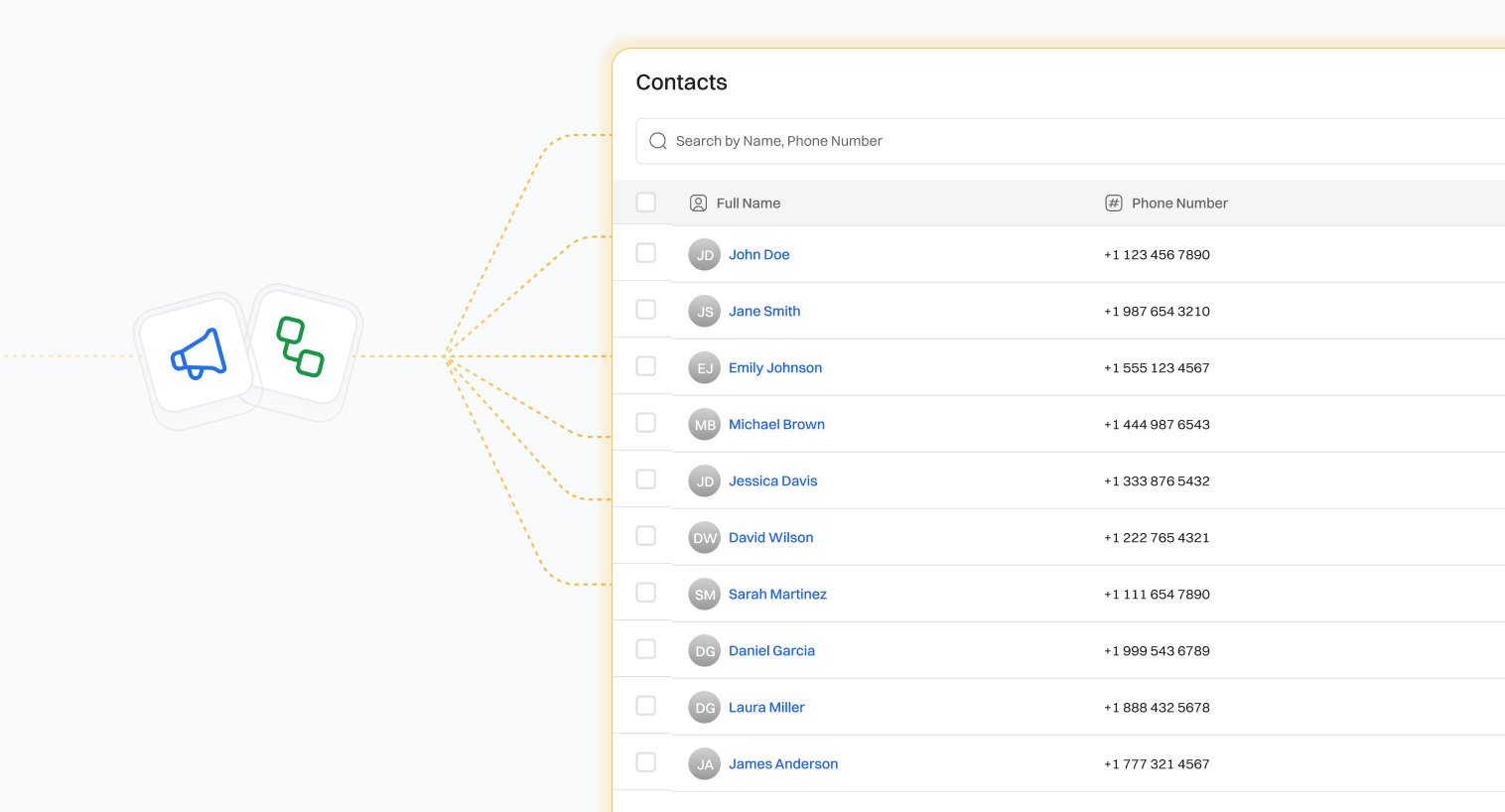This screenshot has height=812, width=1505.
Task: Open Daniel Garcia's contact name link
Action: [771, 651]
